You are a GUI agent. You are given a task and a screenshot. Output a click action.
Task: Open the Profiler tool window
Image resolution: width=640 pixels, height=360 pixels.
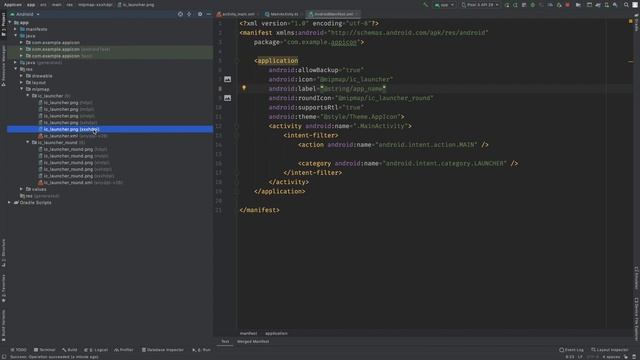pyautogui.click(x=124, y=350)
